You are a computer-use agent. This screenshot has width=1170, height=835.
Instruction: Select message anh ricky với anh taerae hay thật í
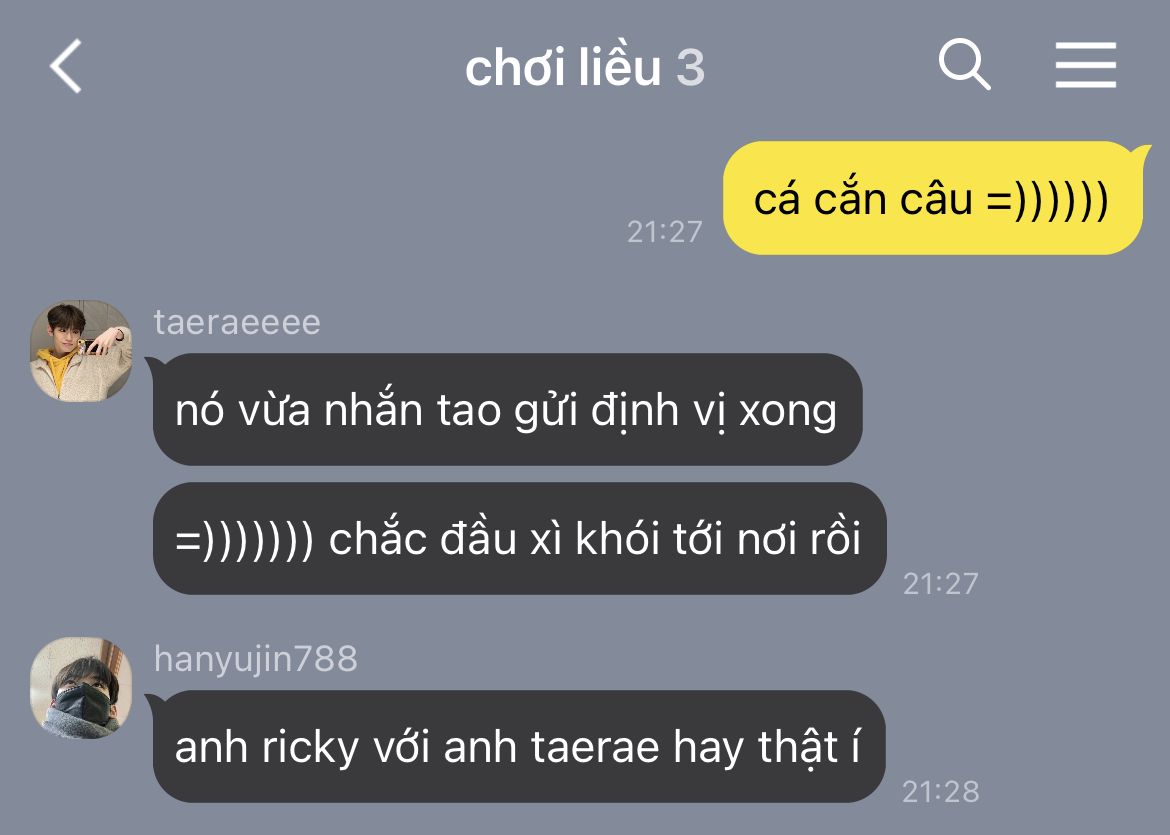(x=519, y=746)
